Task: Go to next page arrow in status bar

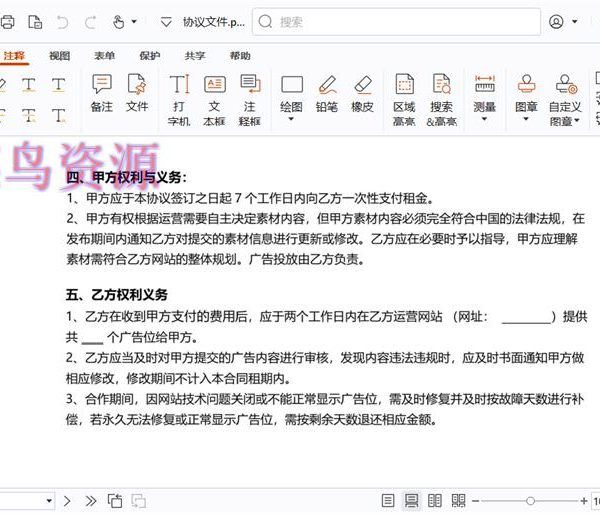Action: (x=68, y=500)
